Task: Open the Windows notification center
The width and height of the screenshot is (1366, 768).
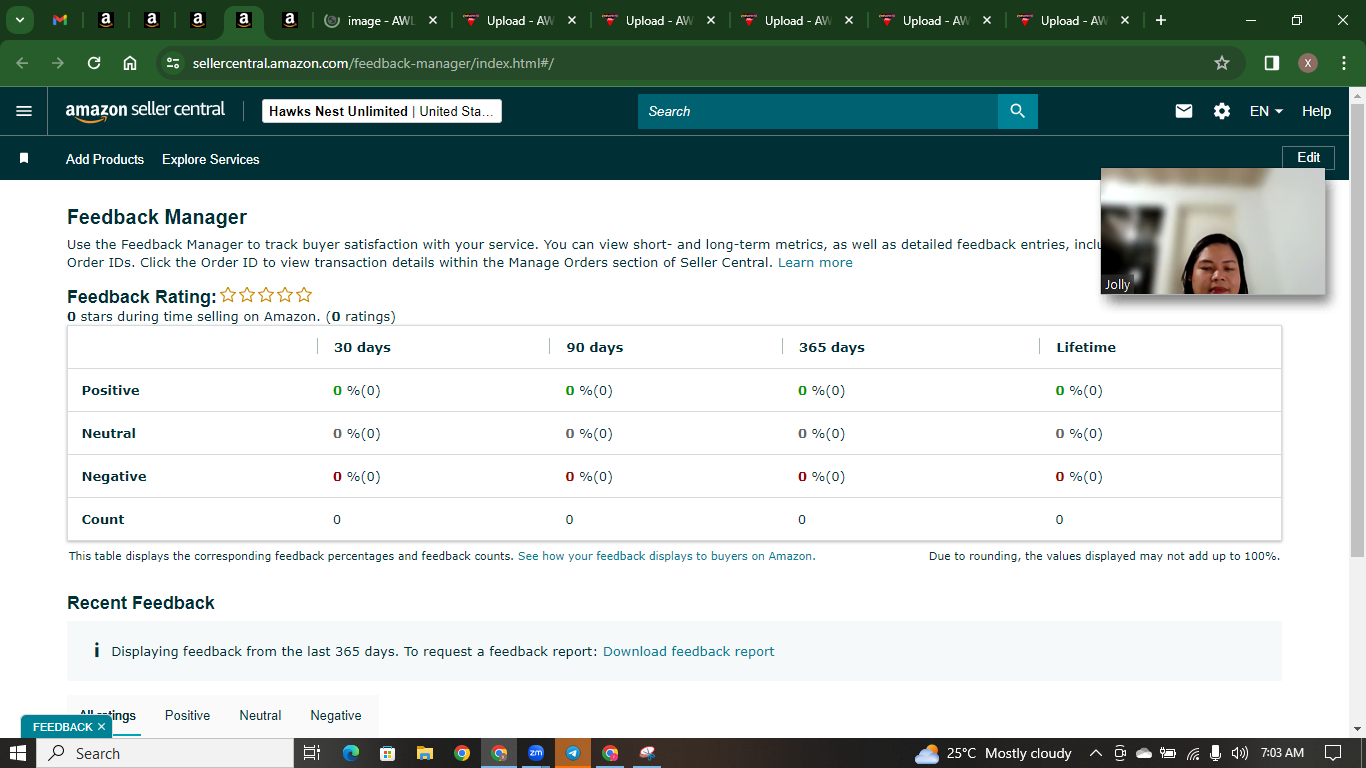Action: (x=1333, y=753)
